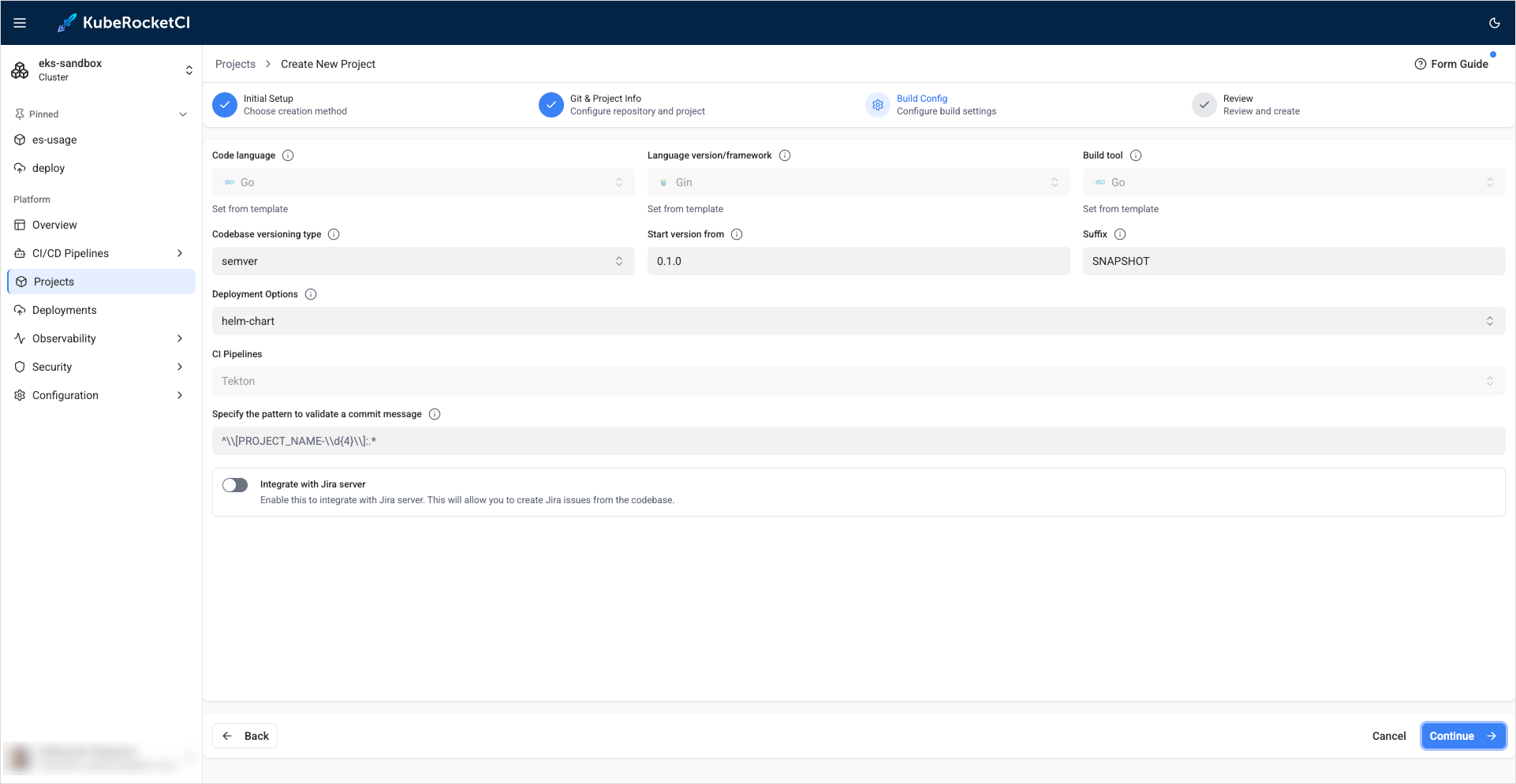1516x784 pixels.
Task: Go to Overview in the sidebar
Action: pyautogui.click(x=54, y=225)
